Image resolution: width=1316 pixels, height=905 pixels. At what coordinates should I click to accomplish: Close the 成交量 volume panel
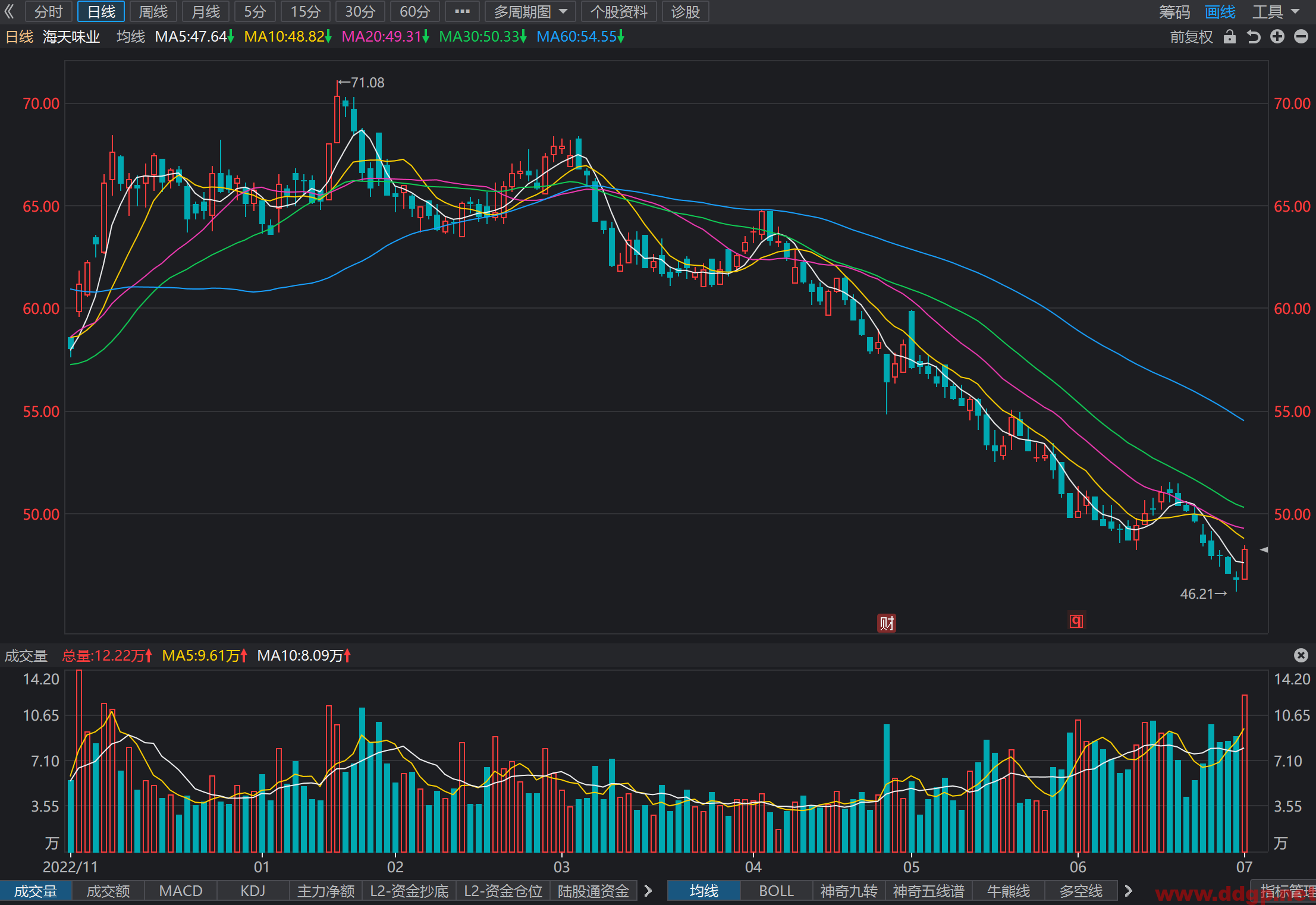1301,655
